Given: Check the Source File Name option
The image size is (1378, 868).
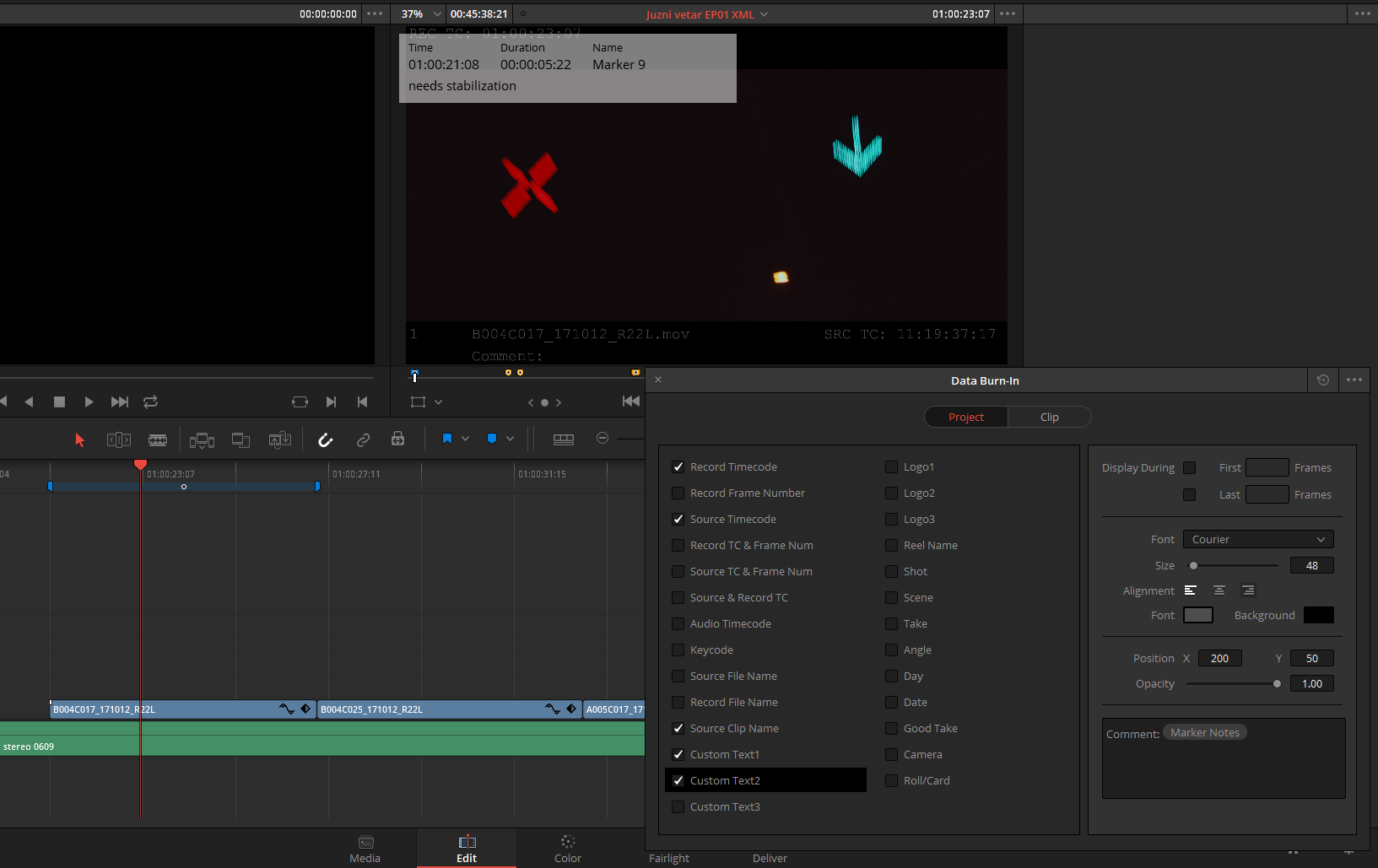Looking at the screenshot, I should point(678,677).
